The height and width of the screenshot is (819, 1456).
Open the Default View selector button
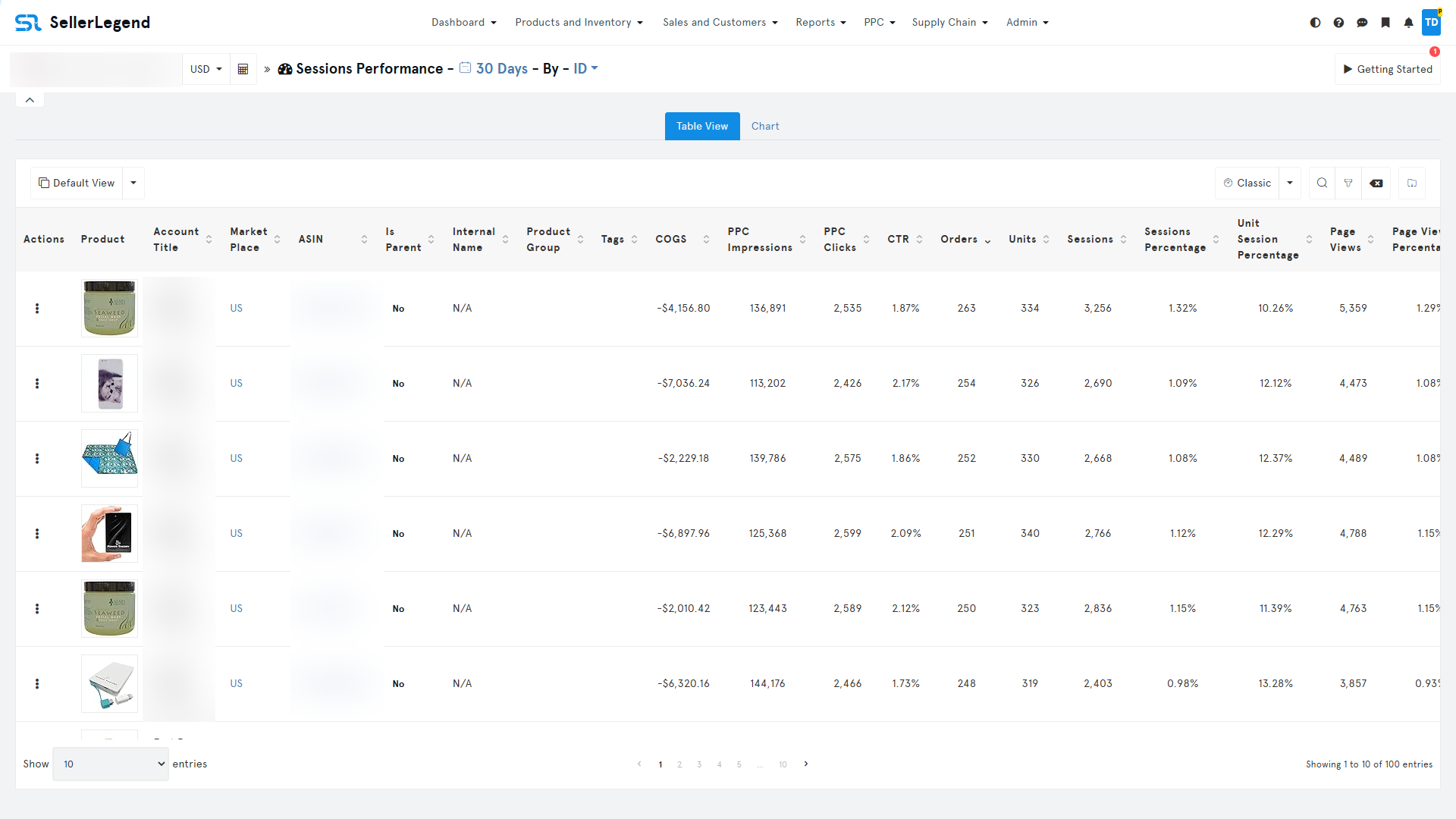tap(77, 183)
